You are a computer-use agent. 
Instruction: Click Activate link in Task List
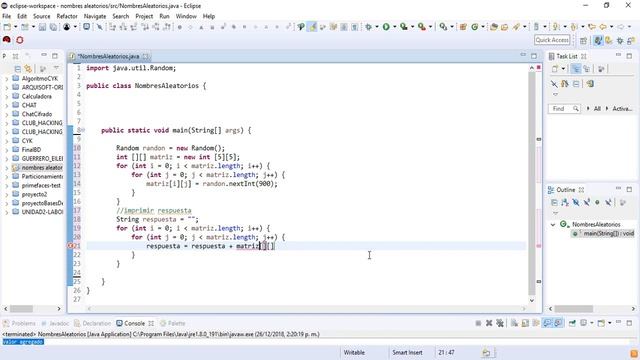(622, 109)
